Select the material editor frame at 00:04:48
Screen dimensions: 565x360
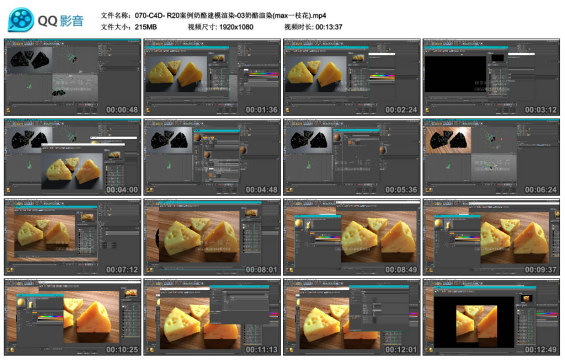(x=212, y=157)
